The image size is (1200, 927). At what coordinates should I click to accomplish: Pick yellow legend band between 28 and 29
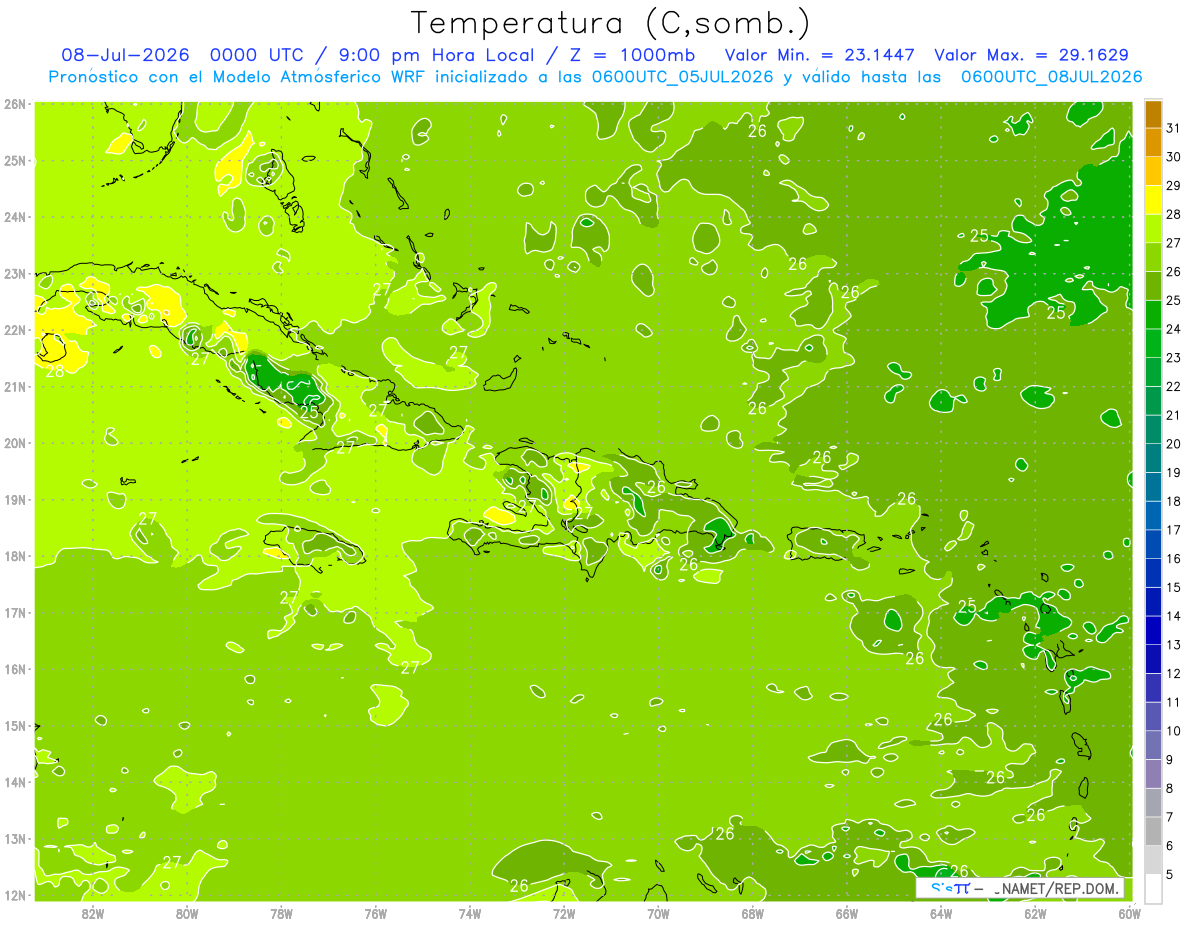1153,199
